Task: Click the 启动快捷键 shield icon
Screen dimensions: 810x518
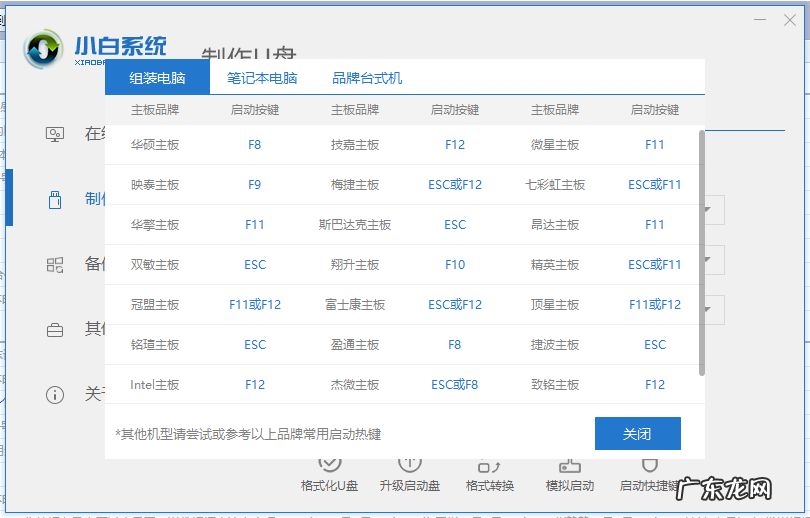Action: [649, 465]
